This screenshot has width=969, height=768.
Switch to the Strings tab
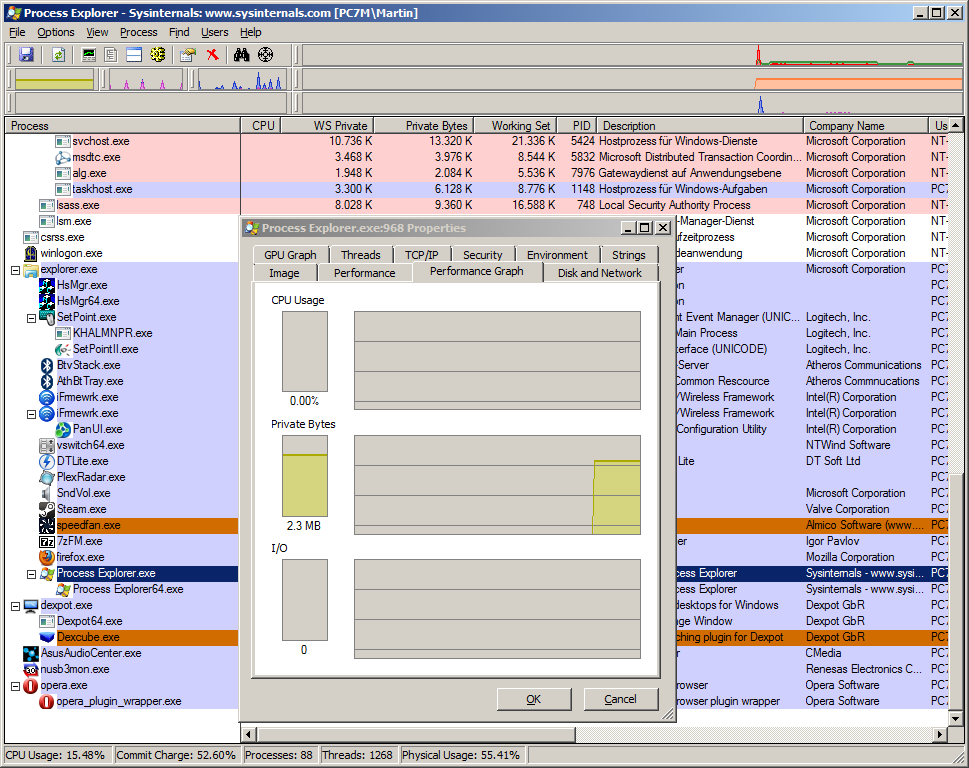point(628,255)
